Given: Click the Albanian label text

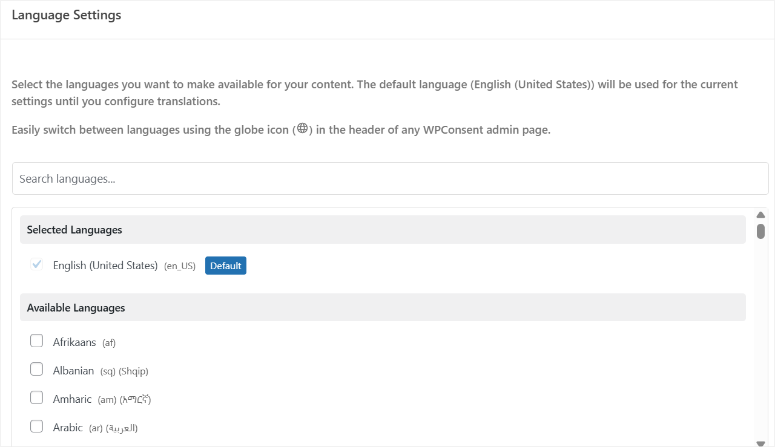Looking at the screenshot, I should coord(73,370).
